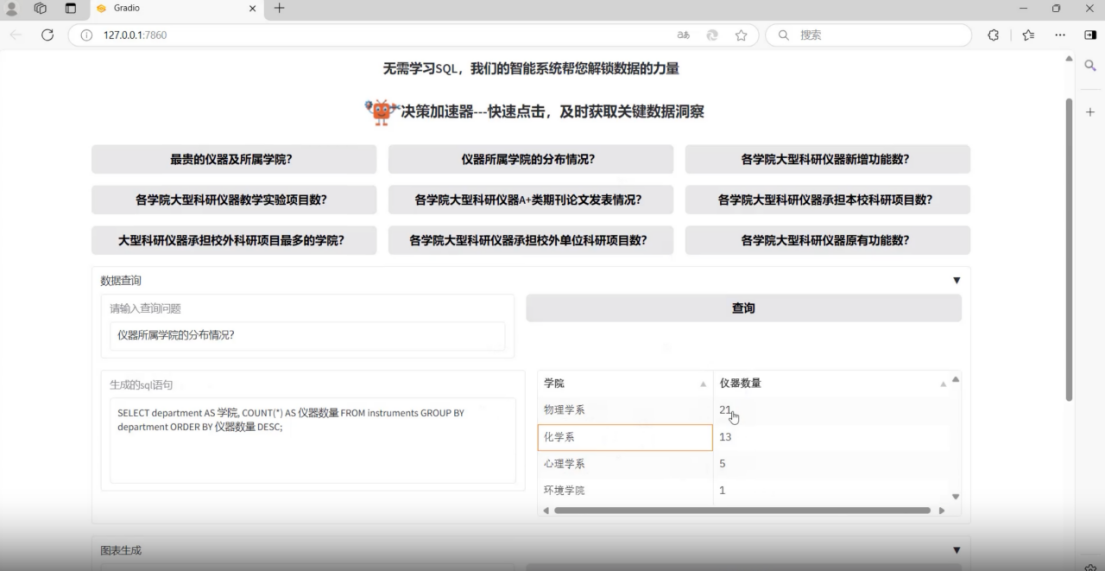Click the browser profile avatar icon
This screenshot has height=571, width=1106.
11,8
